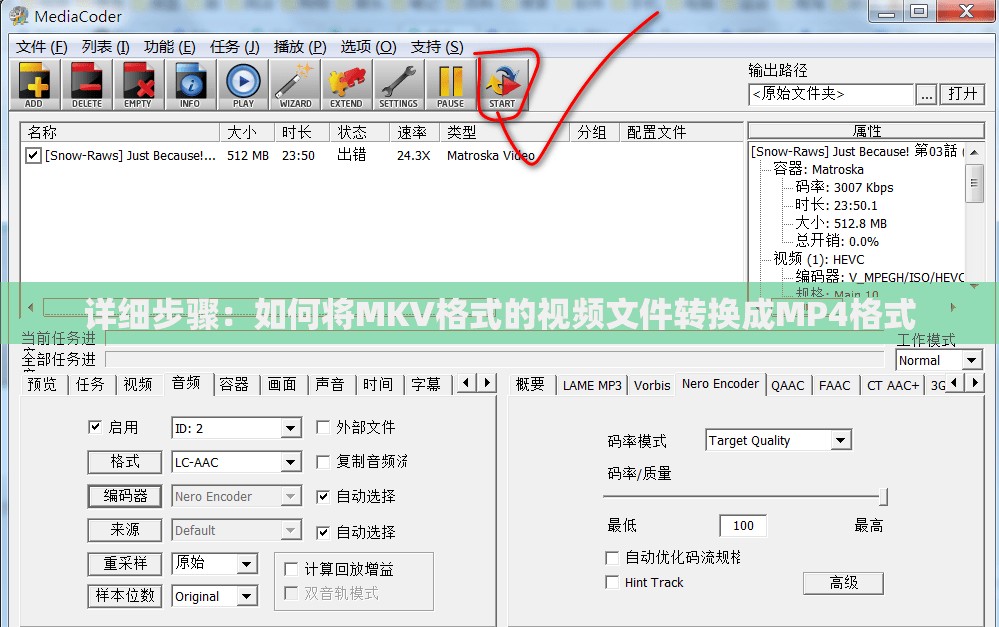Click the 重采样 button
Screen dimensions: 999x627
click(x=125, y=564)
